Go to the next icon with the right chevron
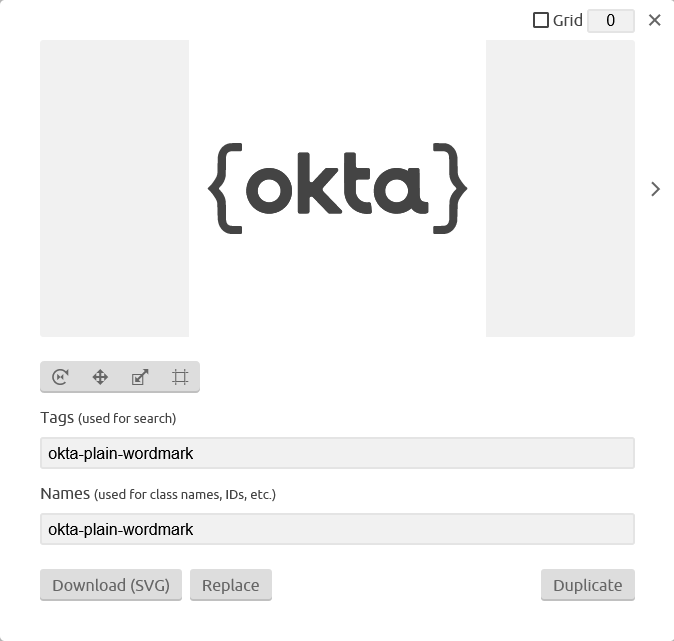The image size is (674, 641). (x=655, y=189)
